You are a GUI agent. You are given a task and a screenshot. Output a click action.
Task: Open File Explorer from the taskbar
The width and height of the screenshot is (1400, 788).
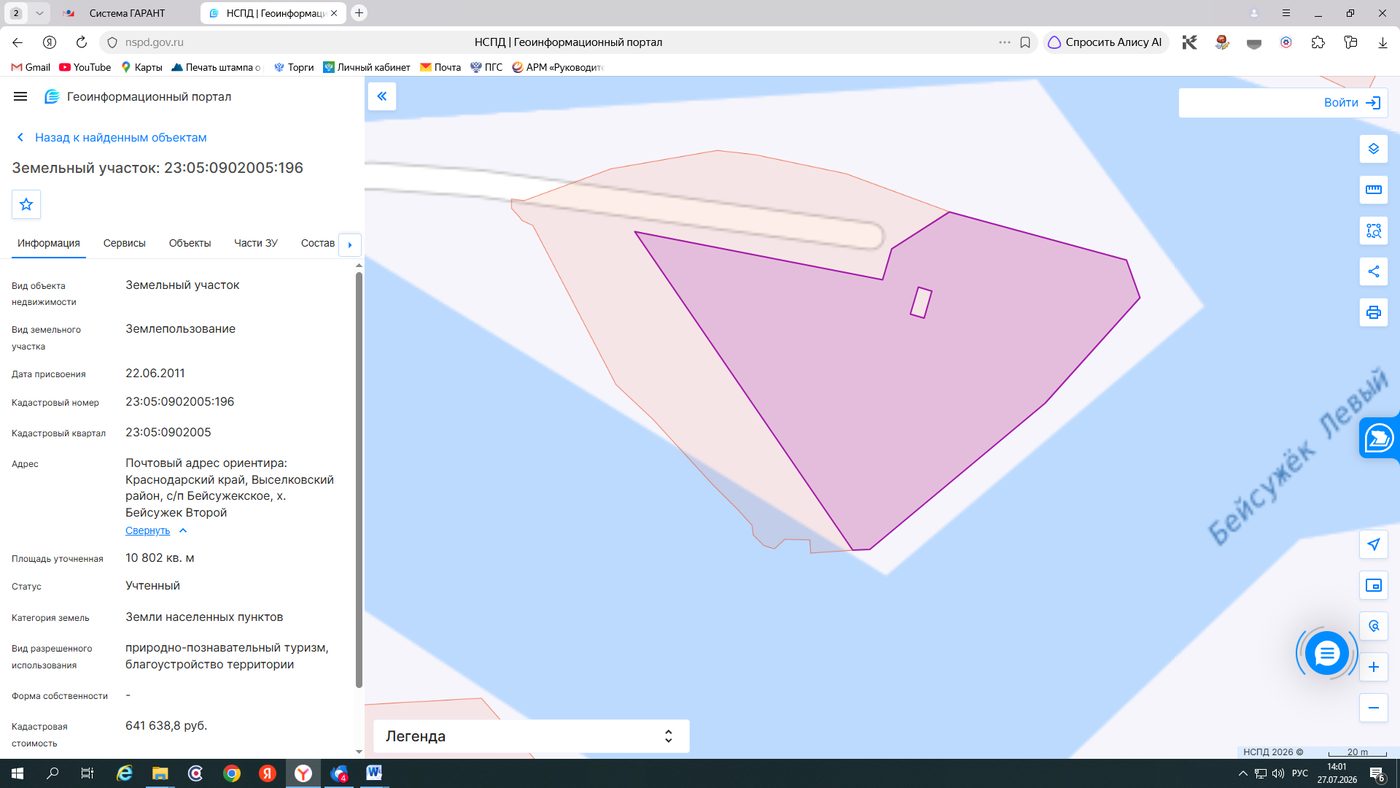pyautogui.click(x=160, y=773)
